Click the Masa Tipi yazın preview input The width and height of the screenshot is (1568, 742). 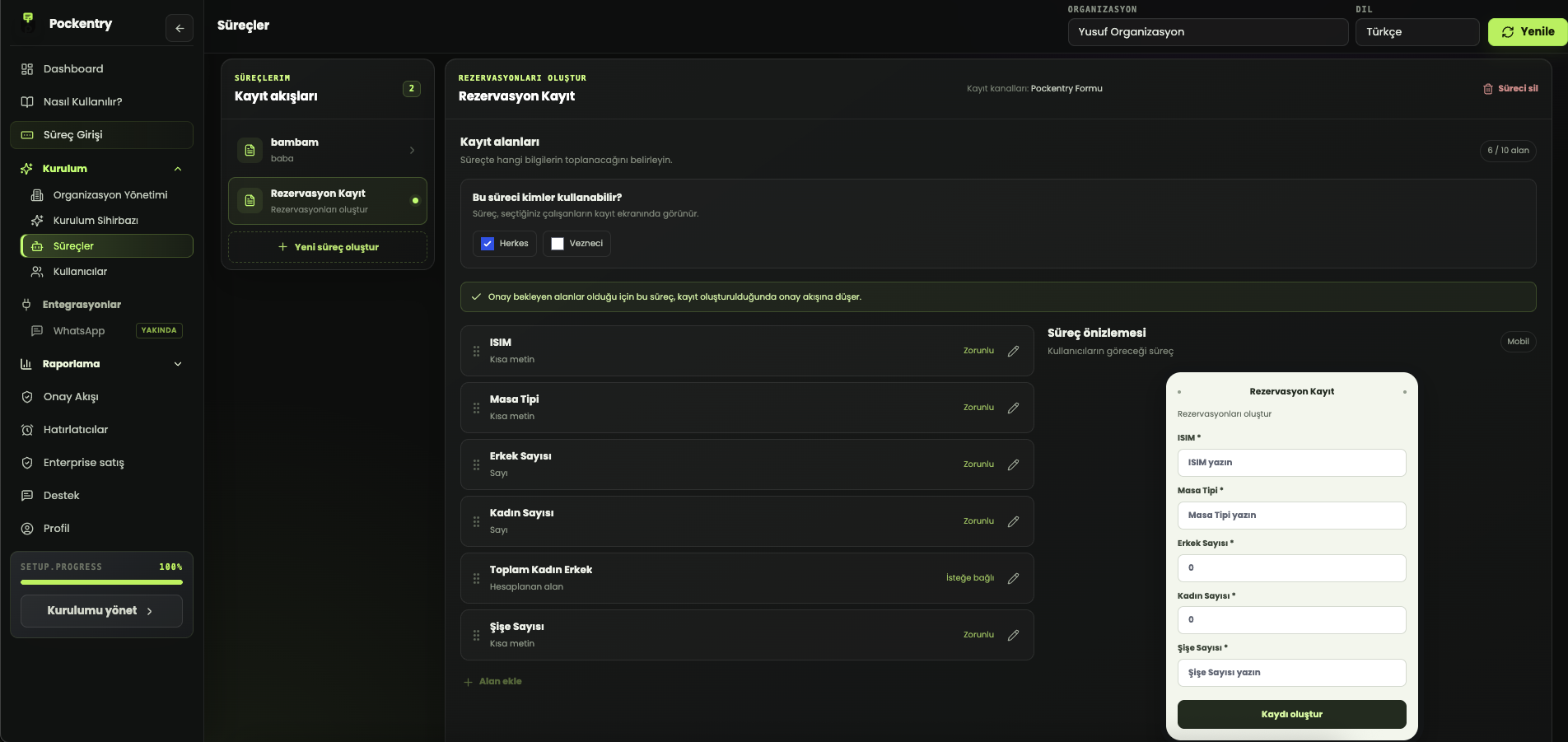coord(1291,516)
